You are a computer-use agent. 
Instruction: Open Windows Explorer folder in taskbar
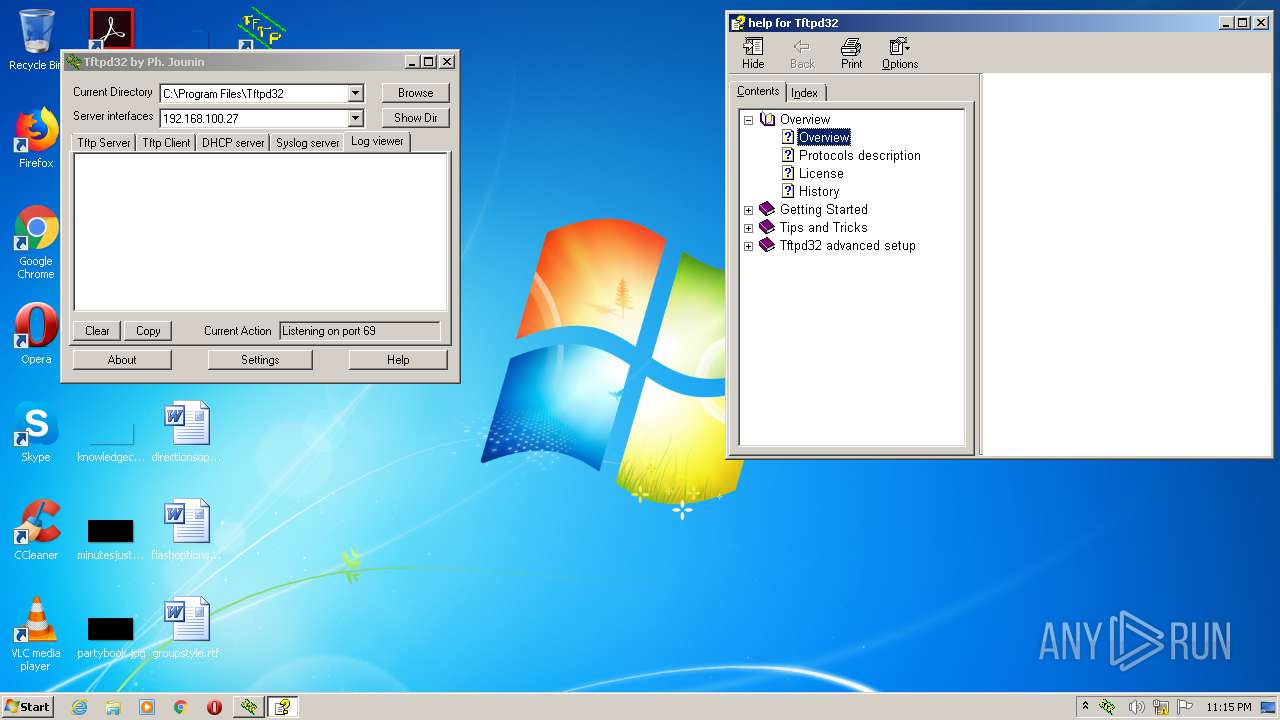pos(113,707)
